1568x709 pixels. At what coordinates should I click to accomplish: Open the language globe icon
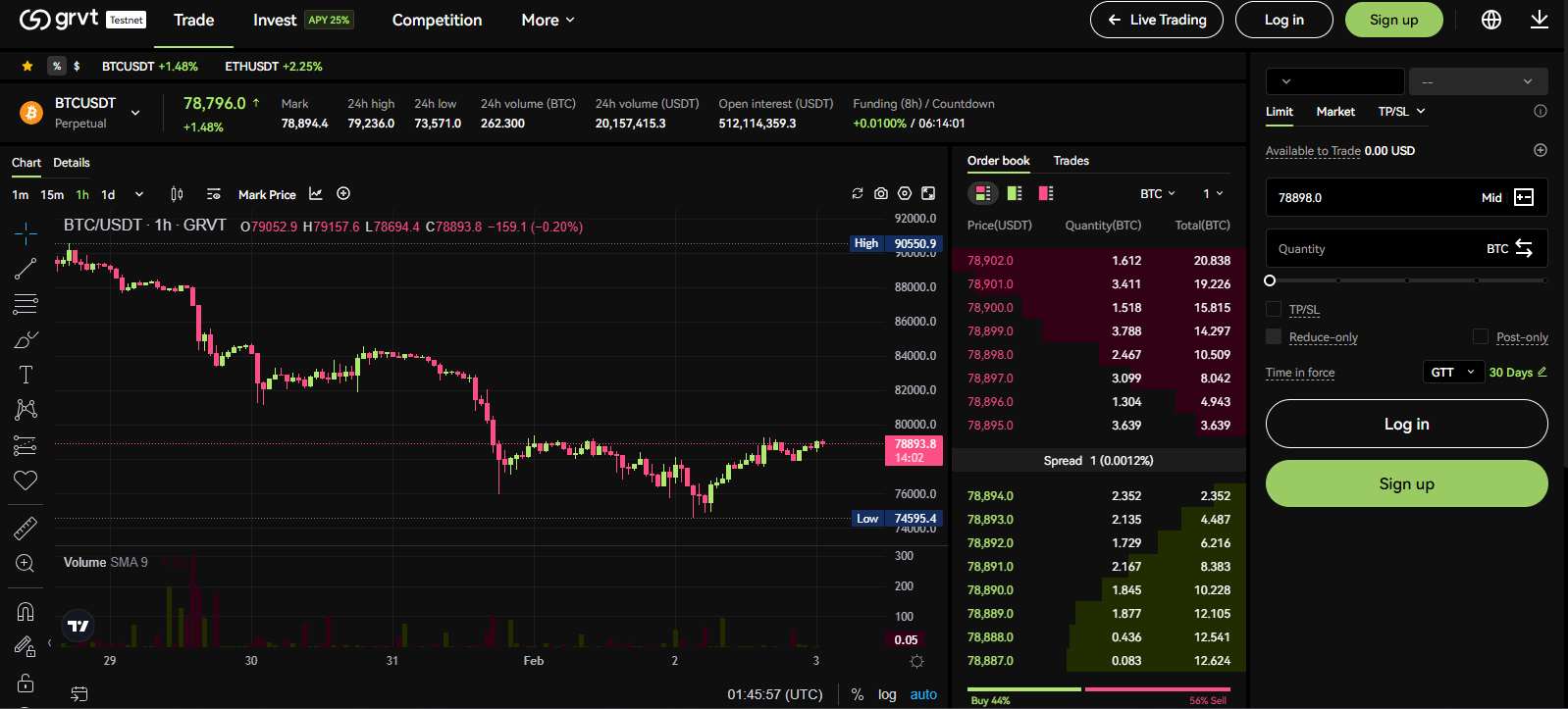coord(1491,20)
